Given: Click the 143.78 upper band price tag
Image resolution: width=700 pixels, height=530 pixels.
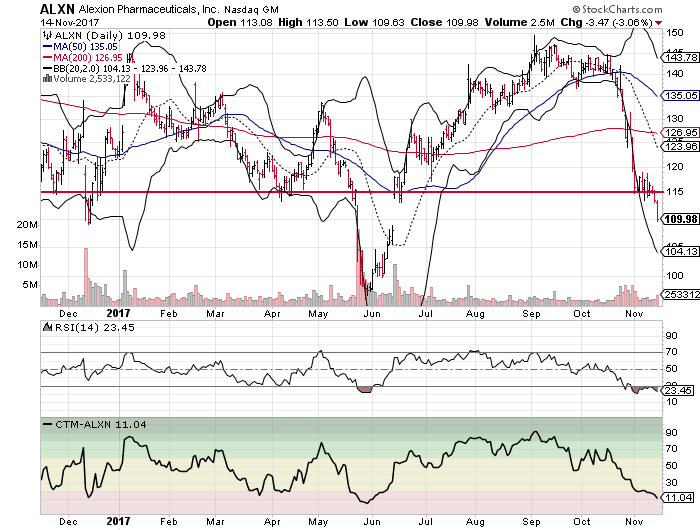Looking at the screenshot, I should [x=681, y=57].
